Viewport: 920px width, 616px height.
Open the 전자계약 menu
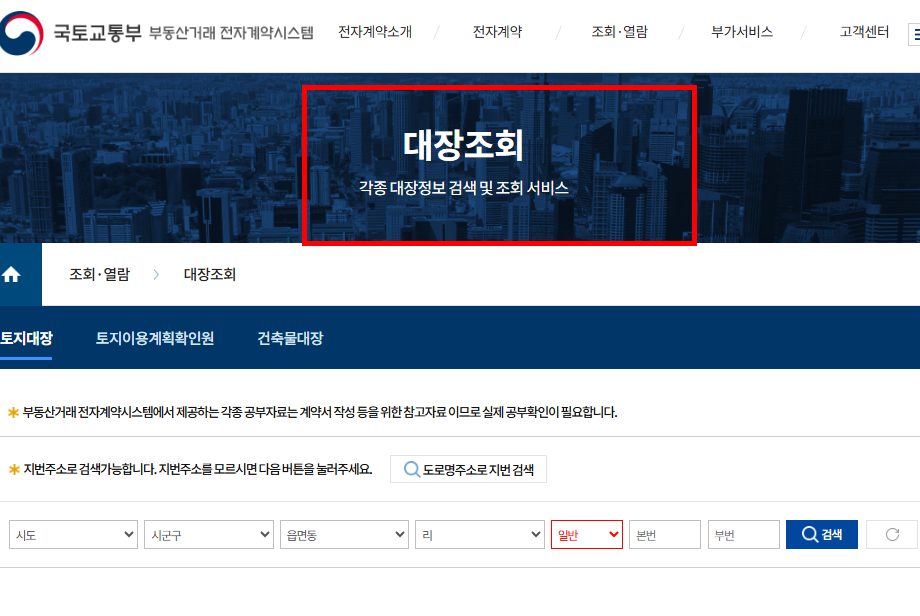coord(497,31)
